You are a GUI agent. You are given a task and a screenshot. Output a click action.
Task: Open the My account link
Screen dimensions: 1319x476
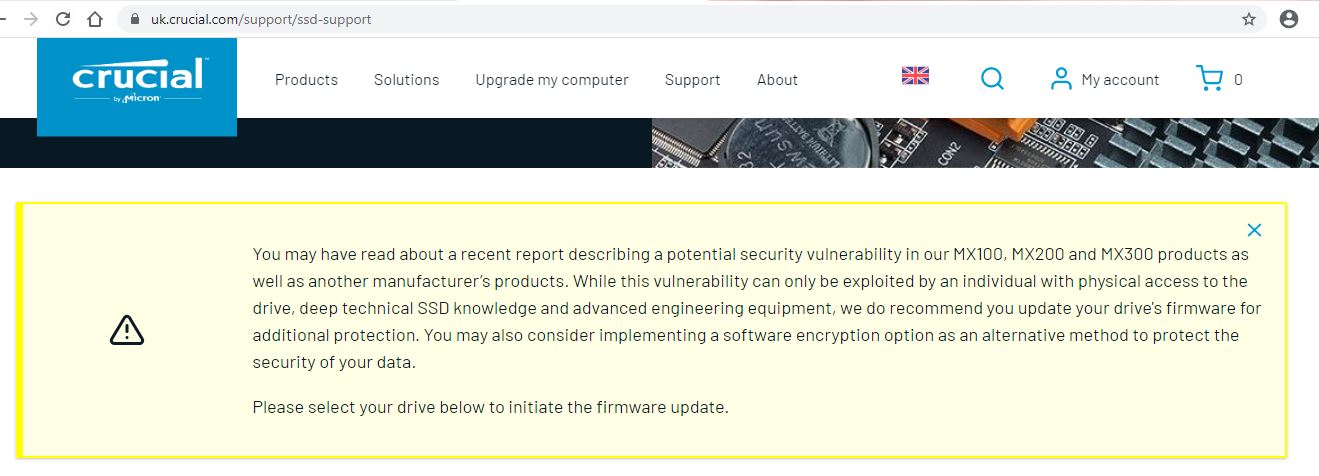1120,80
